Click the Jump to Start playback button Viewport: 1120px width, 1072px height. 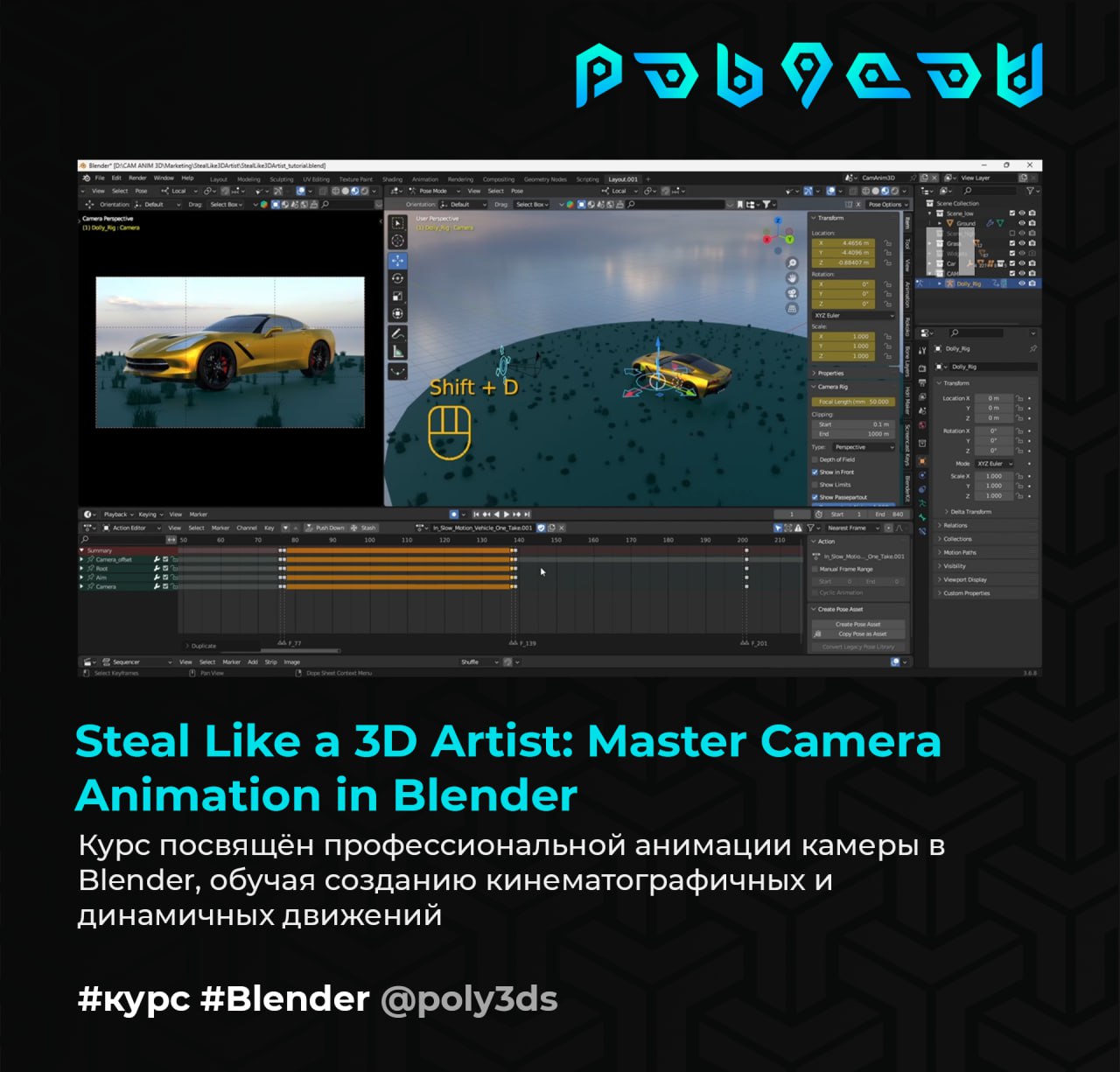pos(476,515)
